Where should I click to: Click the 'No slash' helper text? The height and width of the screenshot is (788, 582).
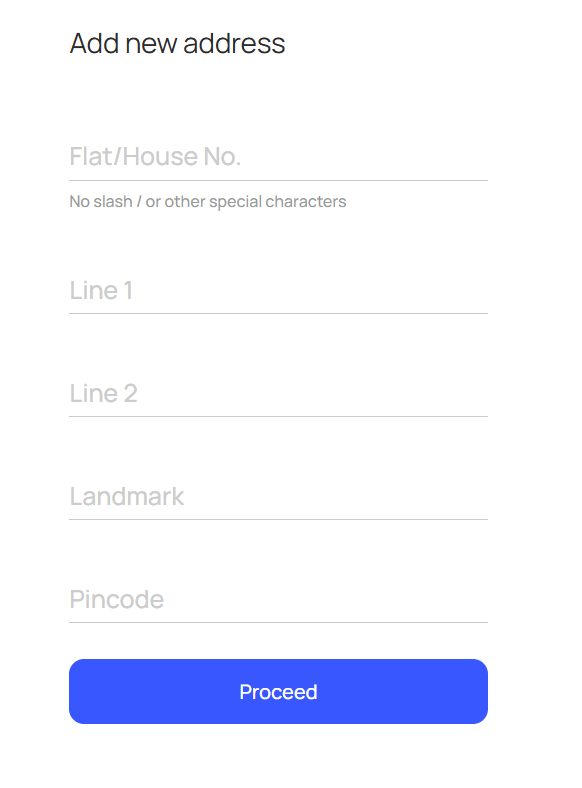pos(208,202)
